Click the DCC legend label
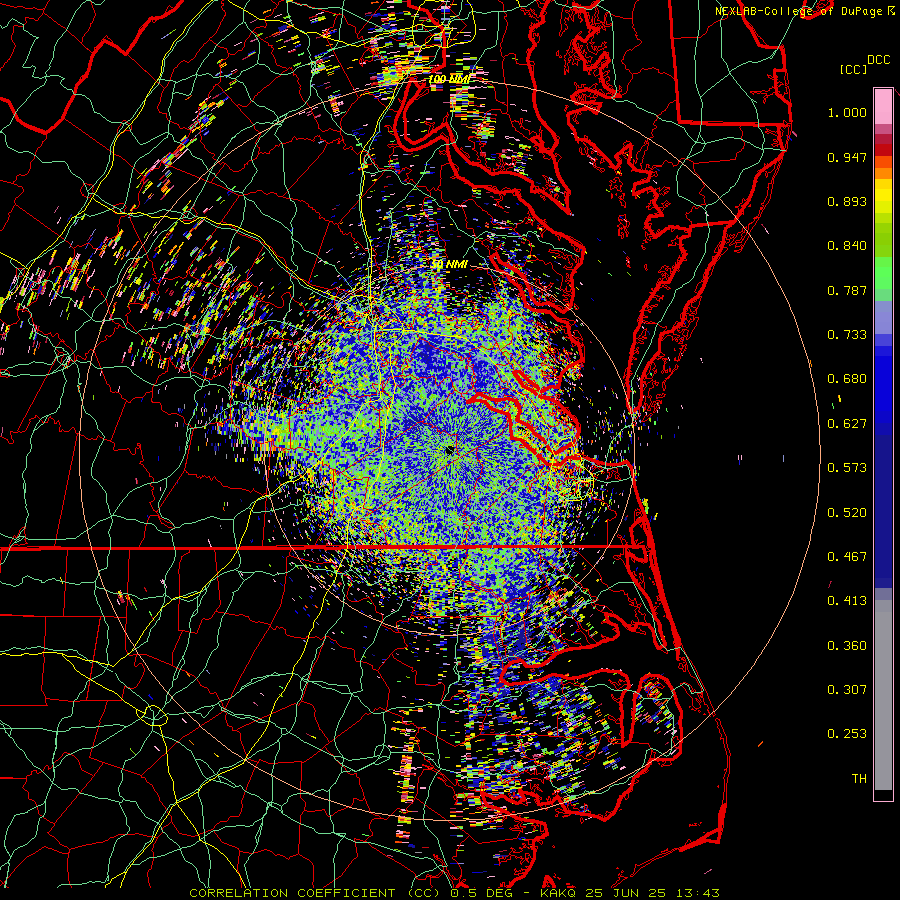The height and width of the screenshot is (900, 900). [x=878, y=59]
